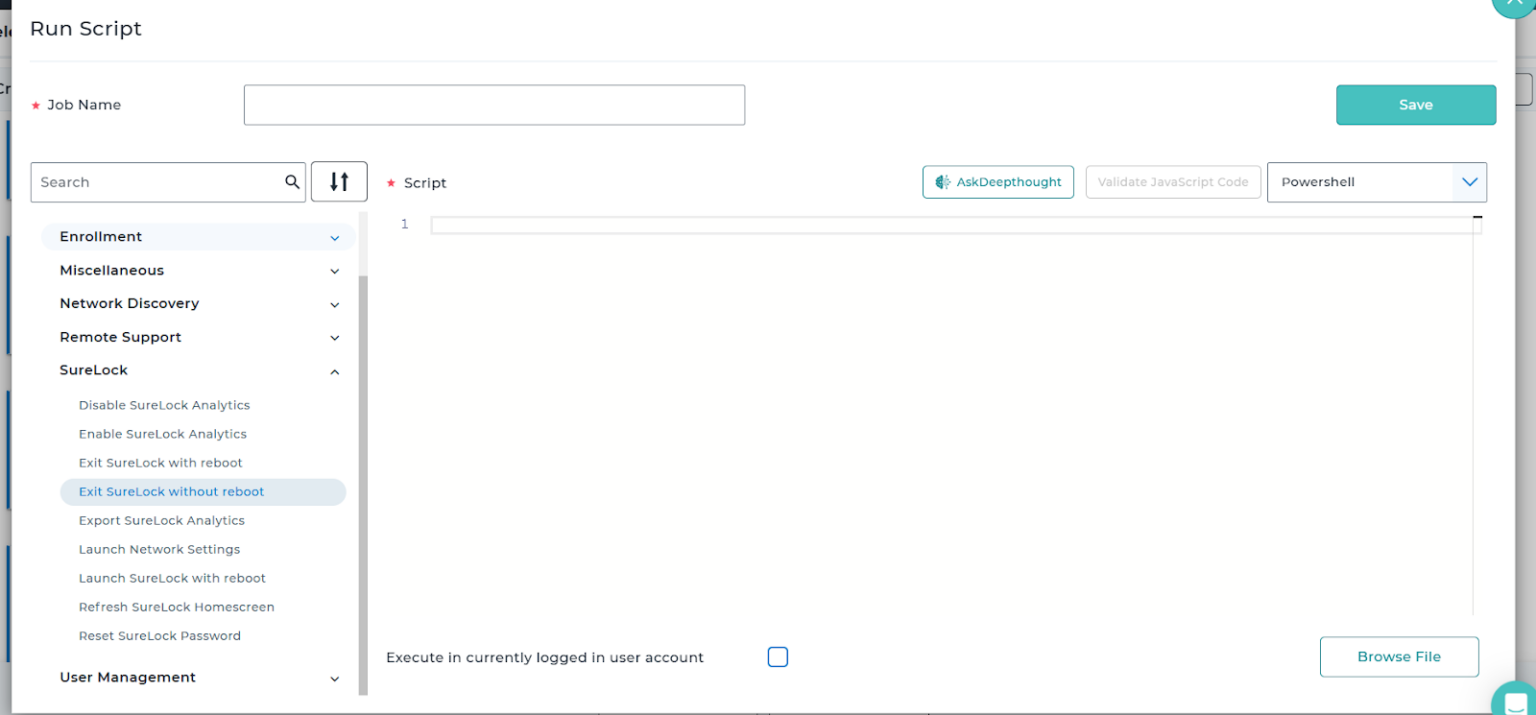Select "Disable SureLock Analytics" script
This screenshot has width=1536, height=715.
pos(164,405)
